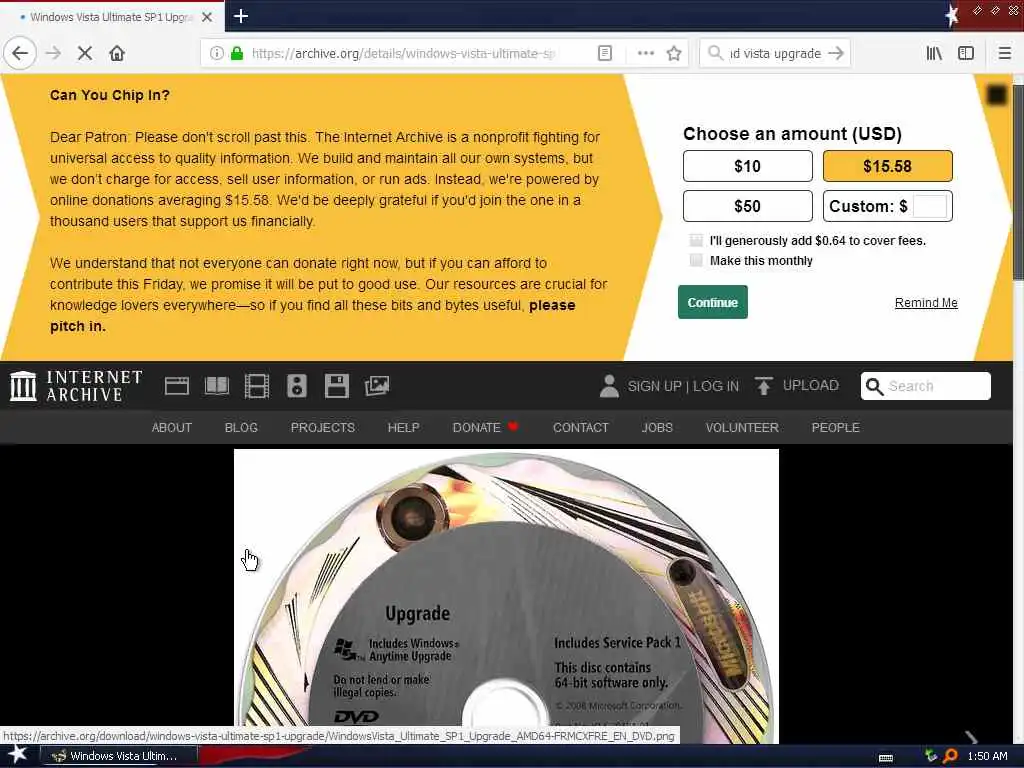
Task: Click the Upload arrow icon
Action: coord(763,386)
